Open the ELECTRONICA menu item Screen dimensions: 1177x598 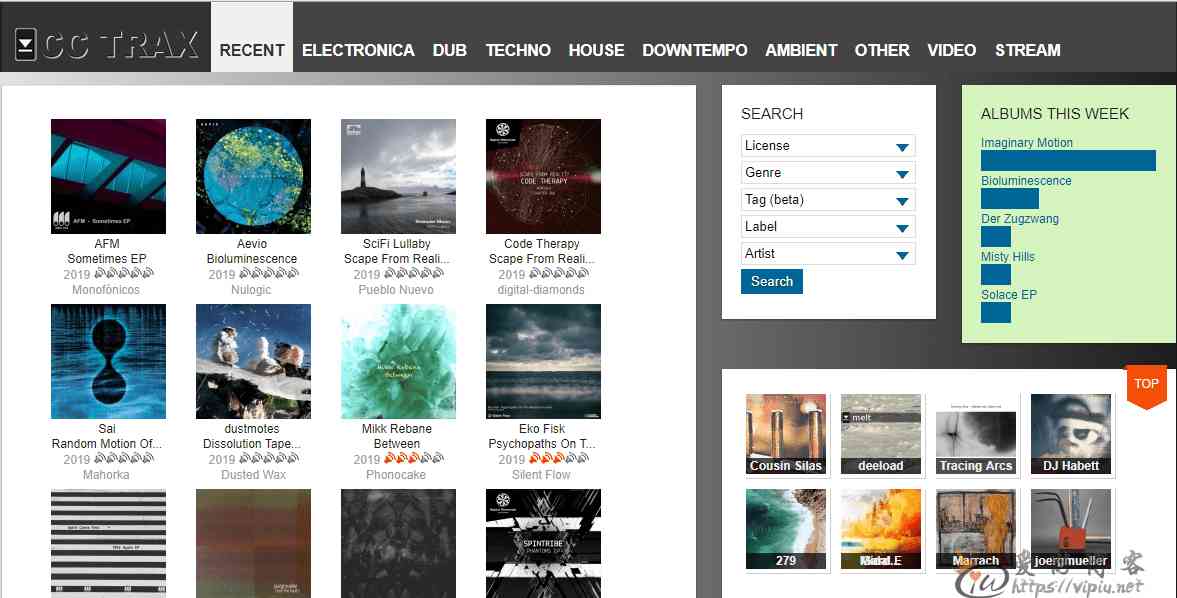(x=358, y=50)
